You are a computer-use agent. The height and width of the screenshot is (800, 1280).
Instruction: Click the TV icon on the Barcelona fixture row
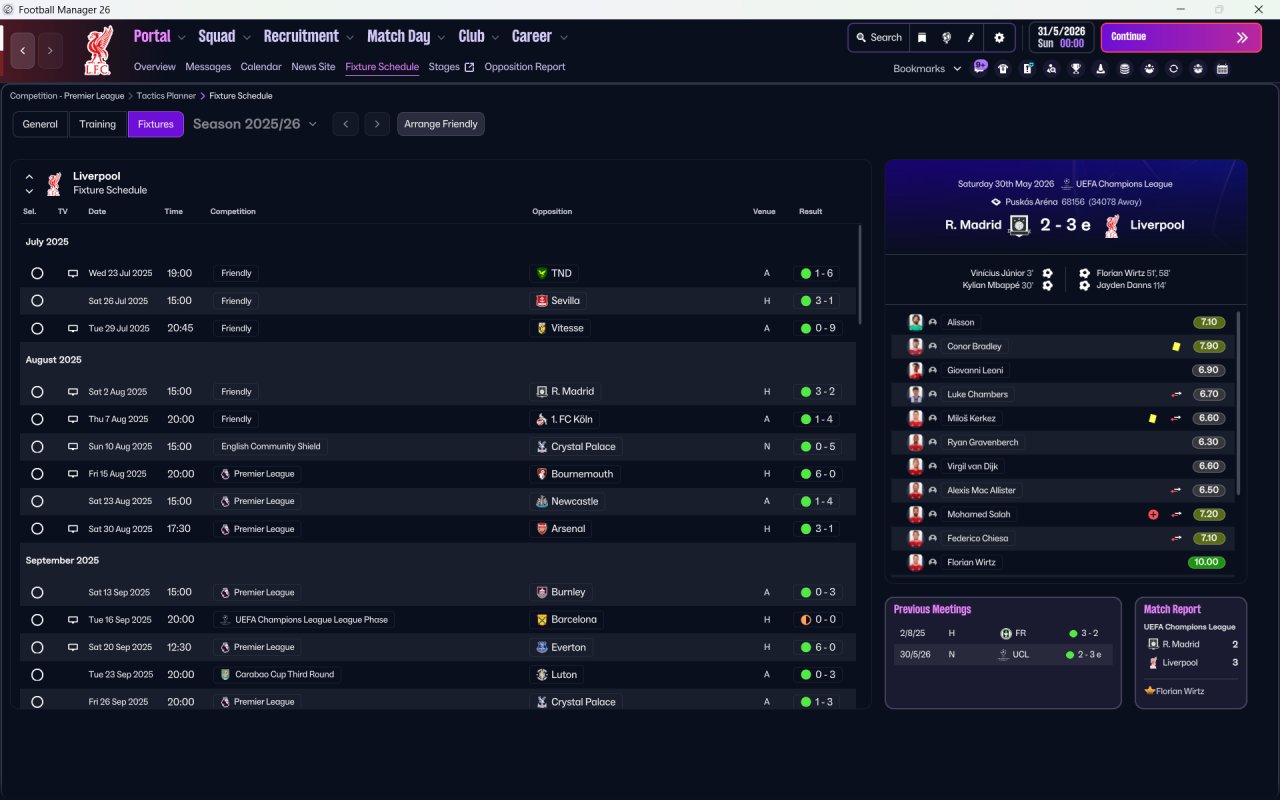click(72, 620)
